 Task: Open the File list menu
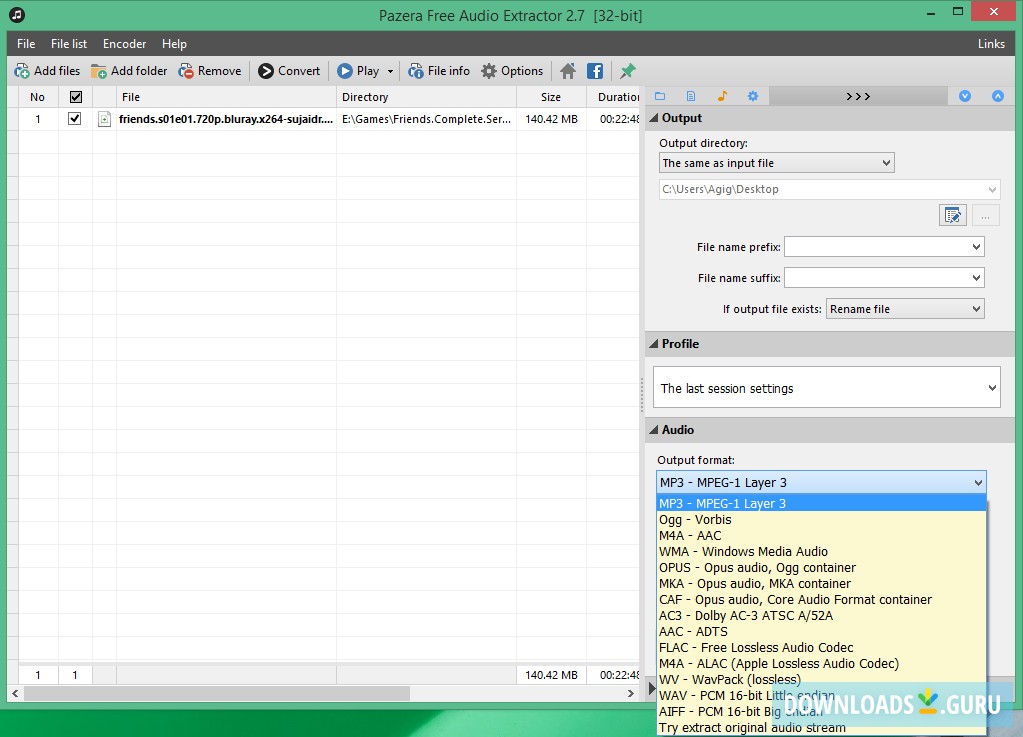[x=69, y=44]
